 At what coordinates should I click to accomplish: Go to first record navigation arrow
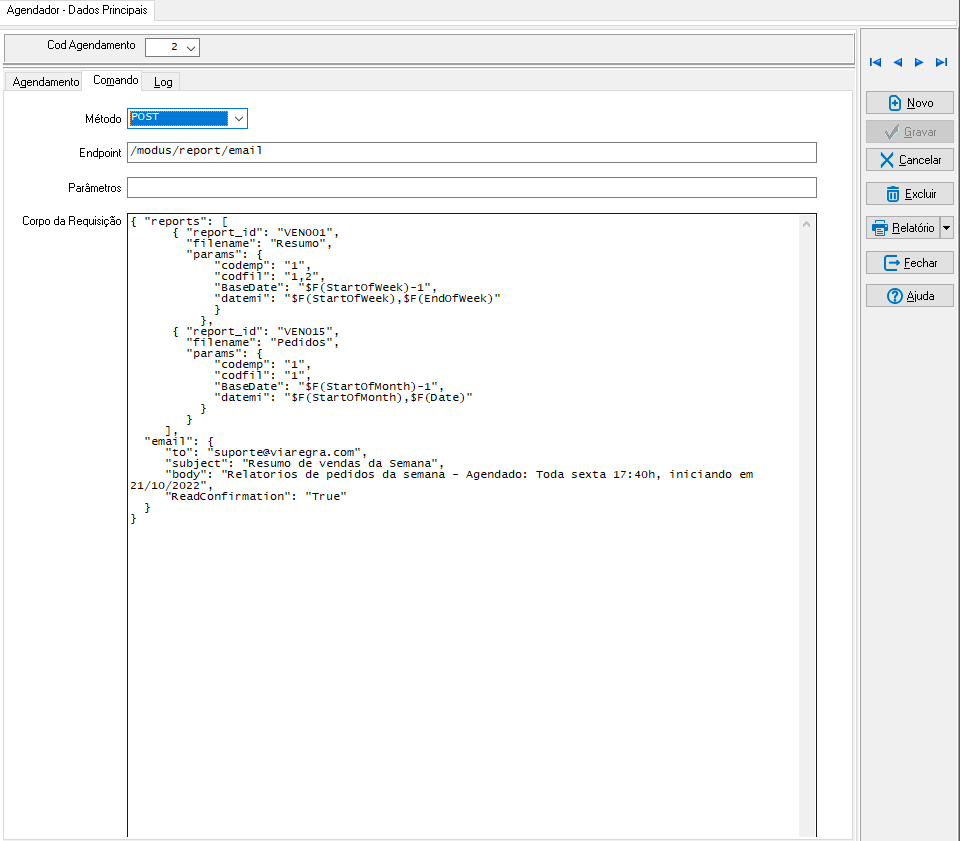[x=876, y=63]
